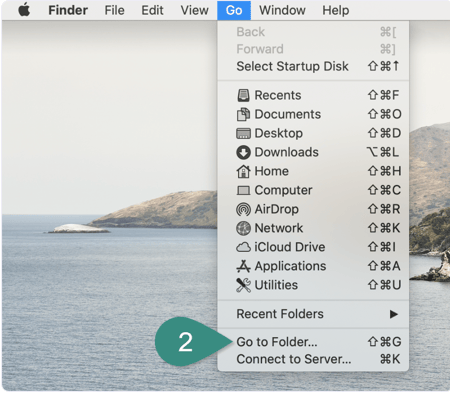450x393 pixels.
Task: Click the ⌥⌘L shortcut beside Downloads
Action: click(x=383, y=152)
